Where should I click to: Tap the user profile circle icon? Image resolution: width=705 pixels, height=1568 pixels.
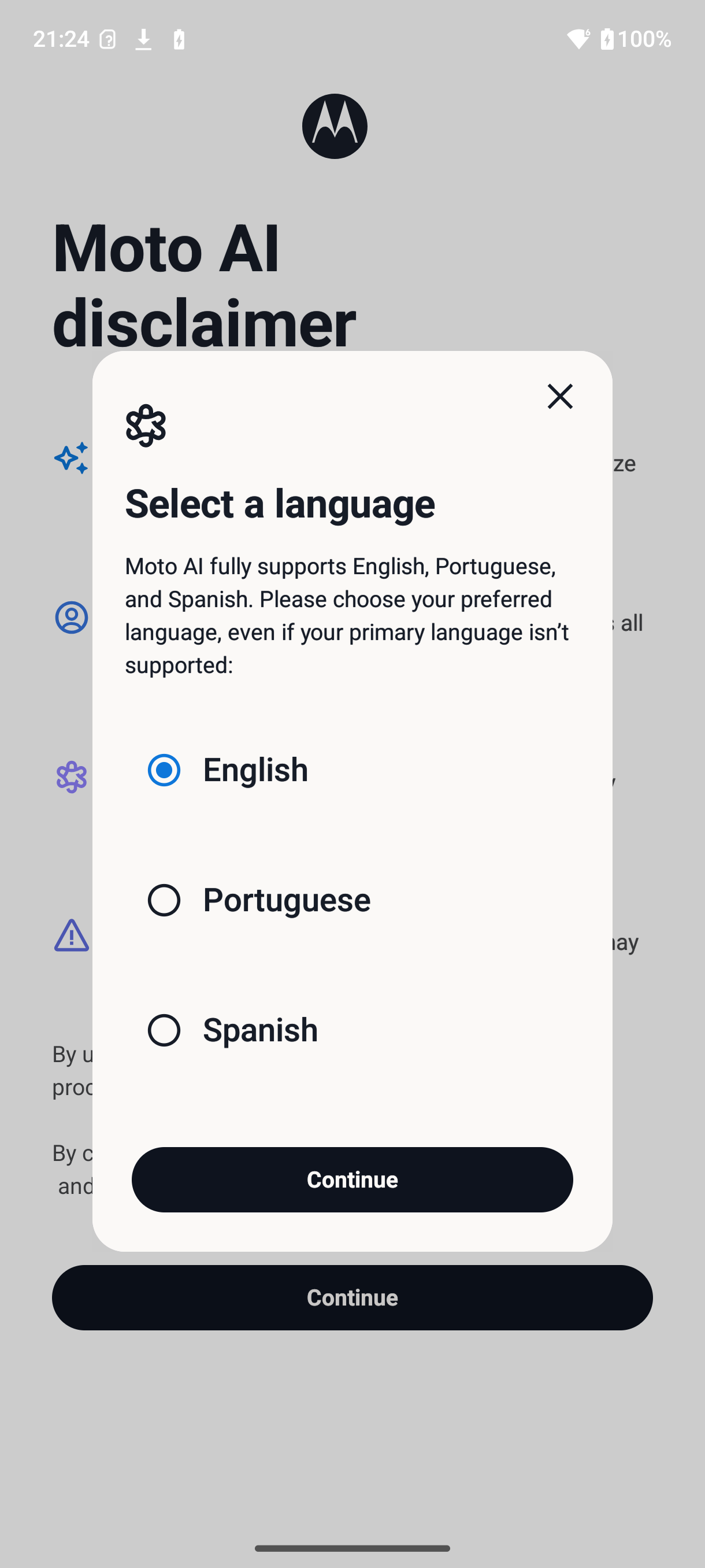(72, 617)
